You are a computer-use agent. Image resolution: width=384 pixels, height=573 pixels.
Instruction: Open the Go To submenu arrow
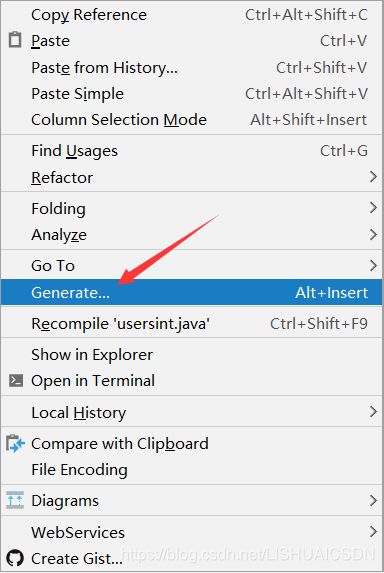click(373, 265)
